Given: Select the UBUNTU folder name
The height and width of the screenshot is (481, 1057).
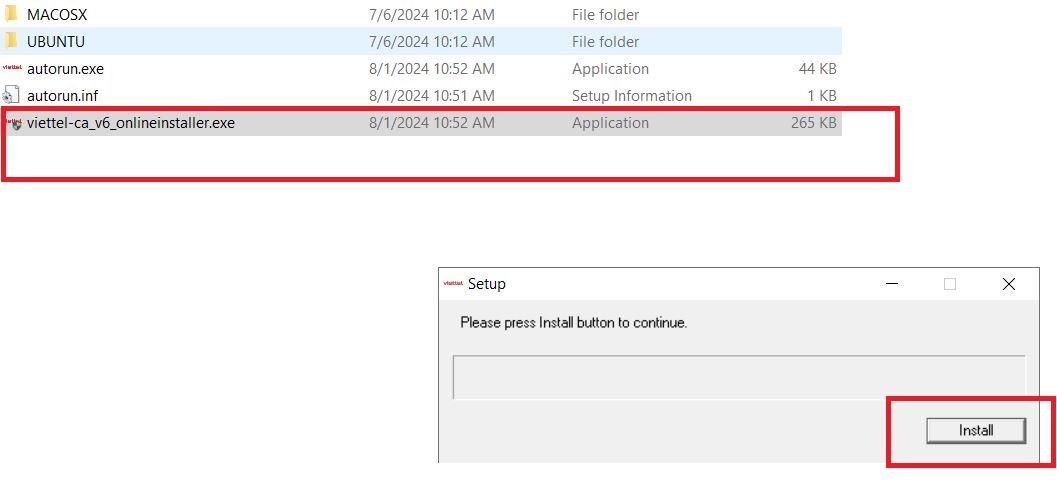Looking at the screenshot, I should click(56, 42).
